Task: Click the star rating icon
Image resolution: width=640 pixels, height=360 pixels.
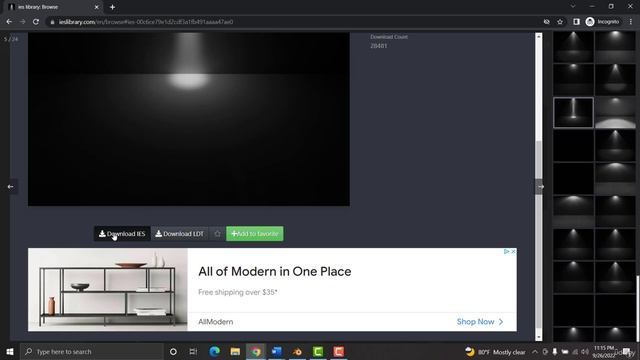Action: point(217,234)
